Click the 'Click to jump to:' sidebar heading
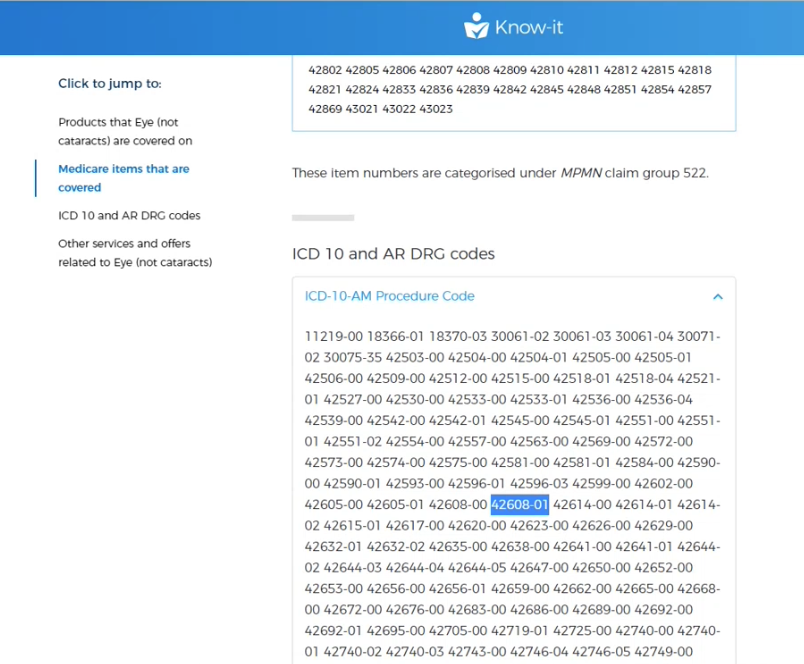The height and width of the screenshot is (664, 804). [109, 84]
